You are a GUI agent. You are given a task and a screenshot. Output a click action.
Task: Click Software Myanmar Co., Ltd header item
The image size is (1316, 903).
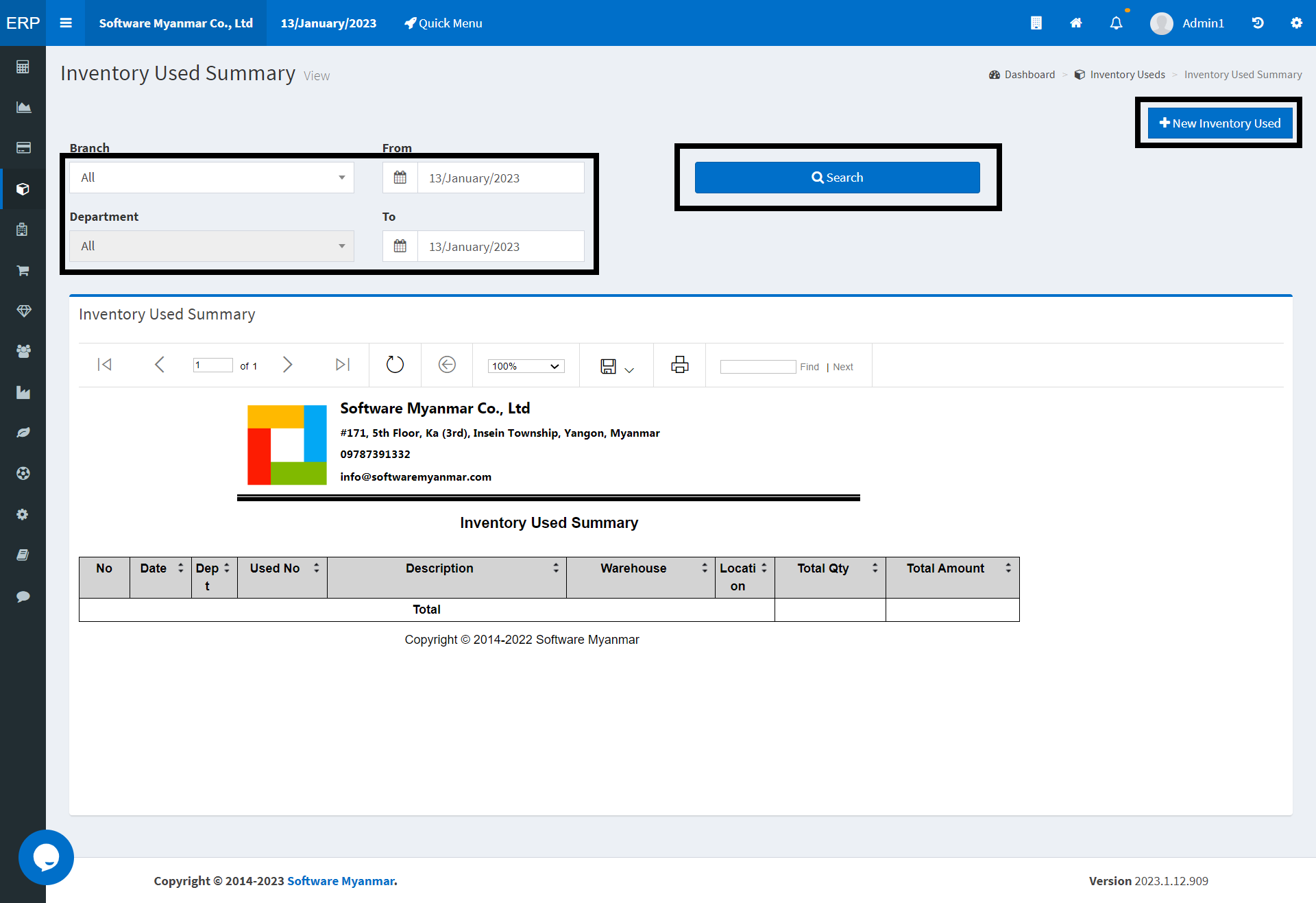176,23
